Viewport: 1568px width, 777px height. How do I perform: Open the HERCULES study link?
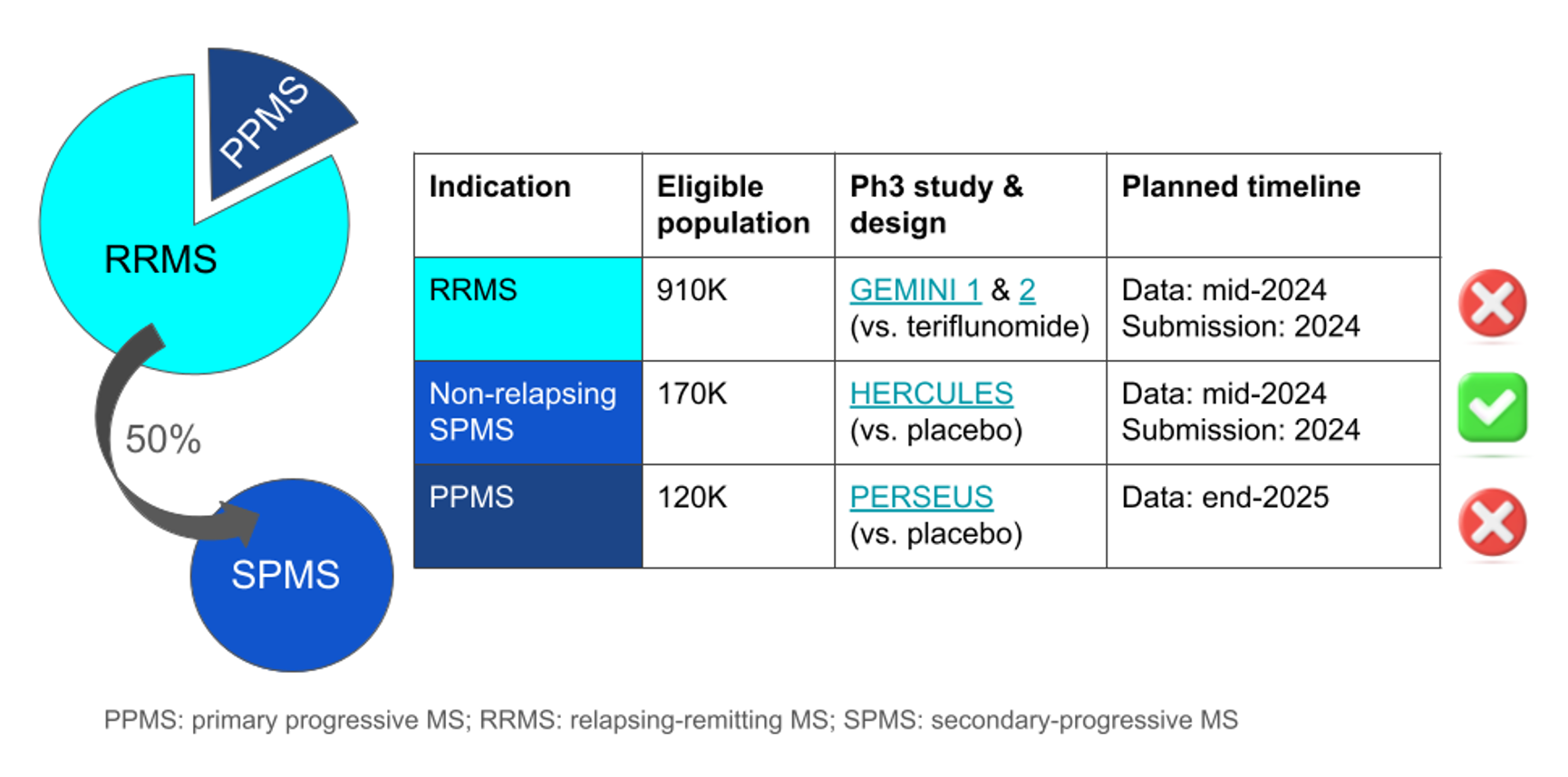point(931,393)
